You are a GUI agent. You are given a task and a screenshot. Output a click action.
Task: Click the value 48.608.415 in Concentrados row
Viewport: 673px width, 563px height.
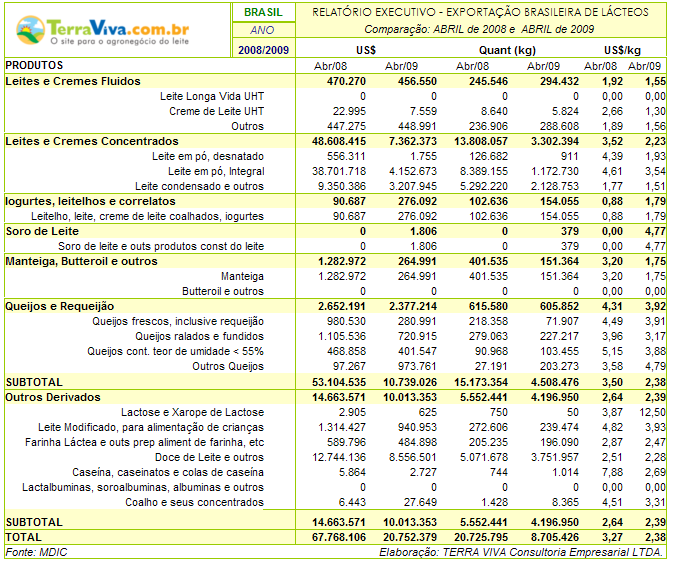tap(339, 141)
